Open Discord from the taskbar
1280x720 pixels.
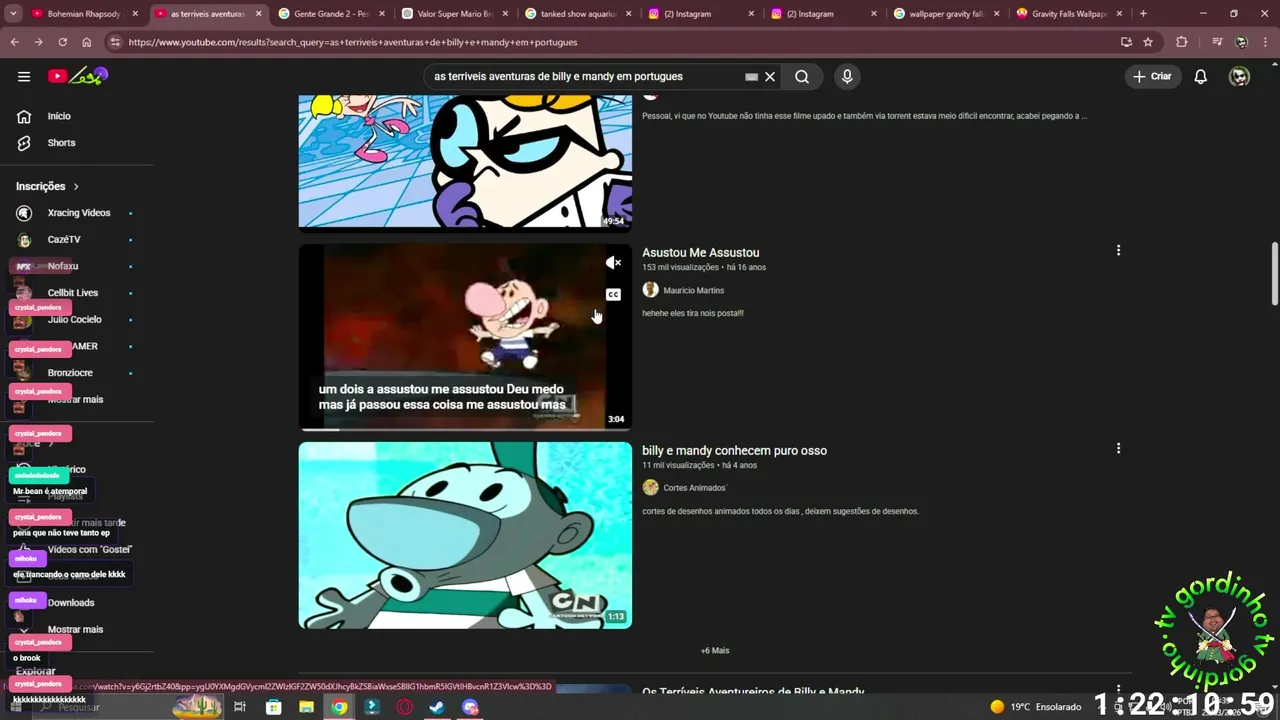[x=470, y=707]
